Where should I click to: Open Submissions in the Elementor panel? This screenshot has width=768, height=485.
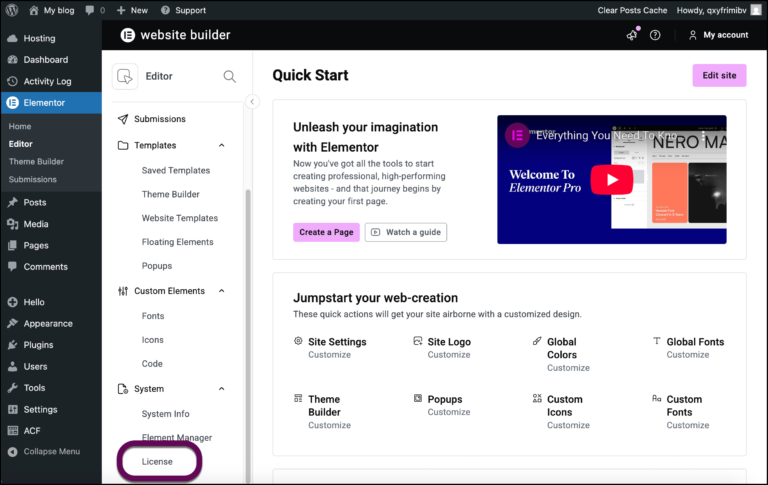pos(160,119)
